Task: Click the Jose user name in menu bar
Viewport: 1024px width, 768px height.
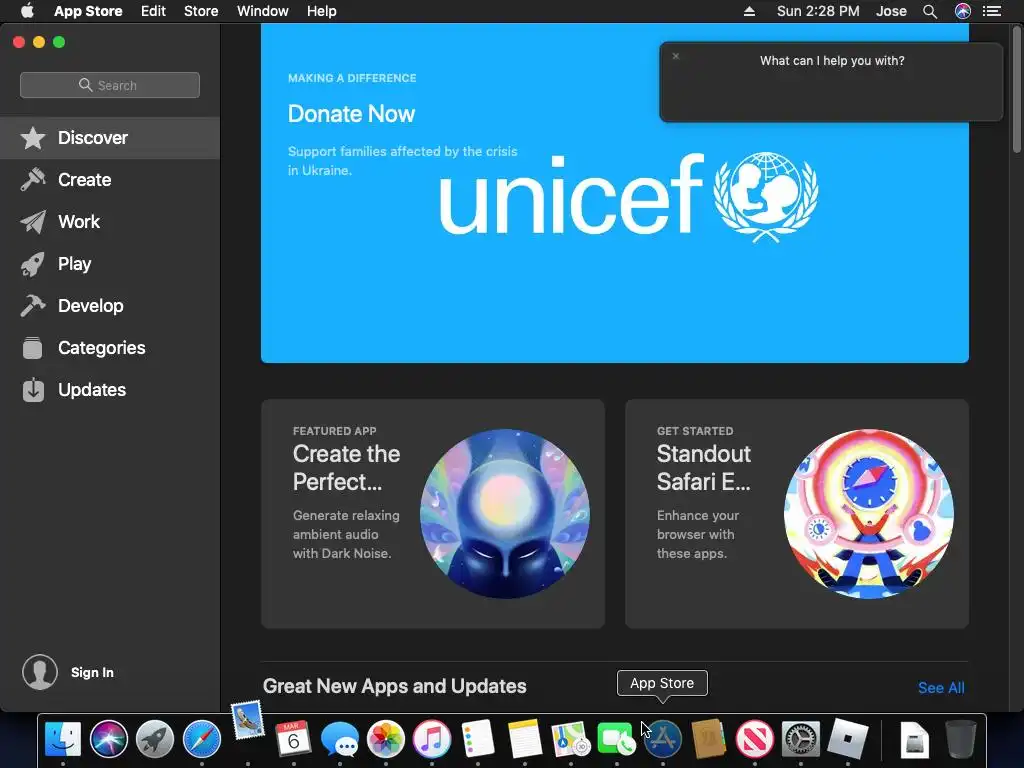Action: pyautogui.click(x=891, y=11)
